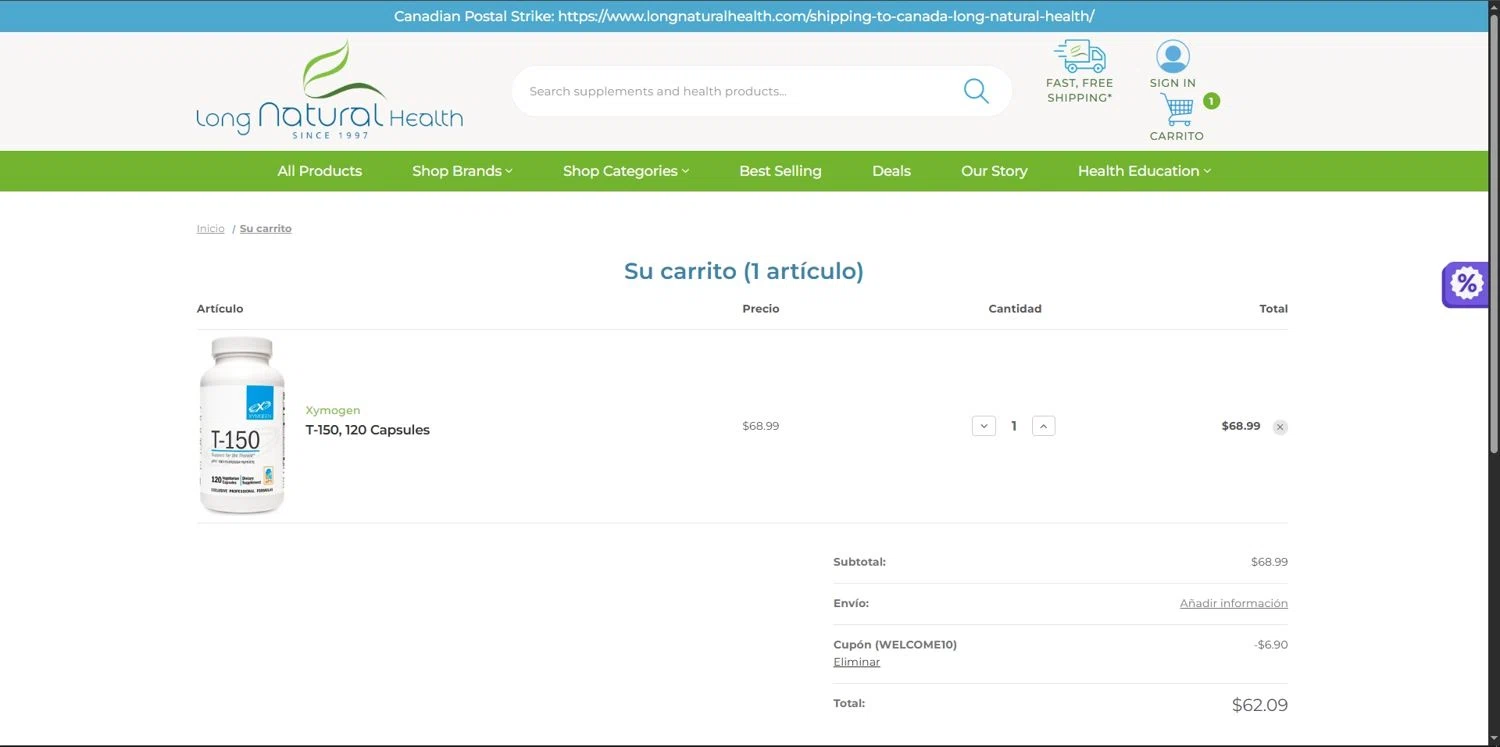
Task: Click the Long Natural Health logo
Action: [x=329, y=90]
